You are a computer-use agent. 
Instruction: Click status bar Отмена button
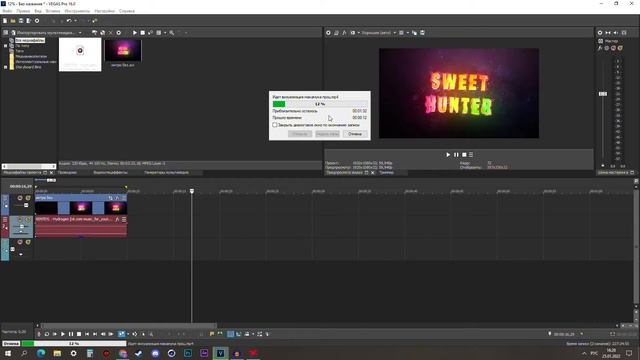coord(11,344)
